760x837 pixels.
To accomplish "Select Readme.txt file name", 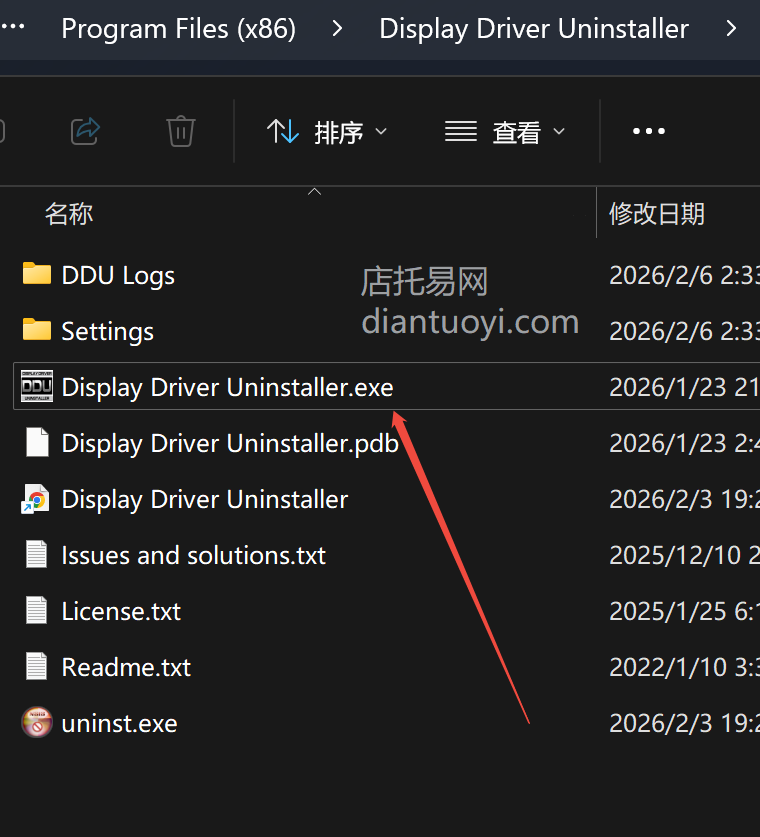I will tap(126, 668).
